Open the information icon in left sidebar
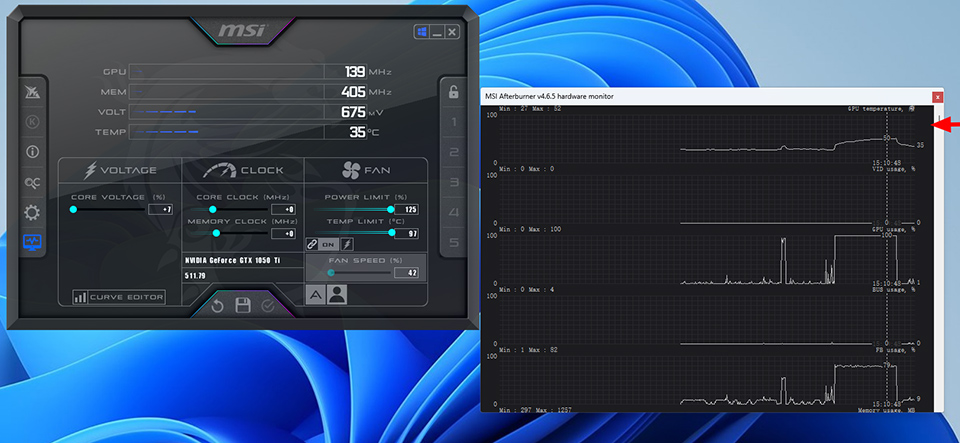This screenshot has width=960, height=443. pyautogui.click(x=33, y=152)
